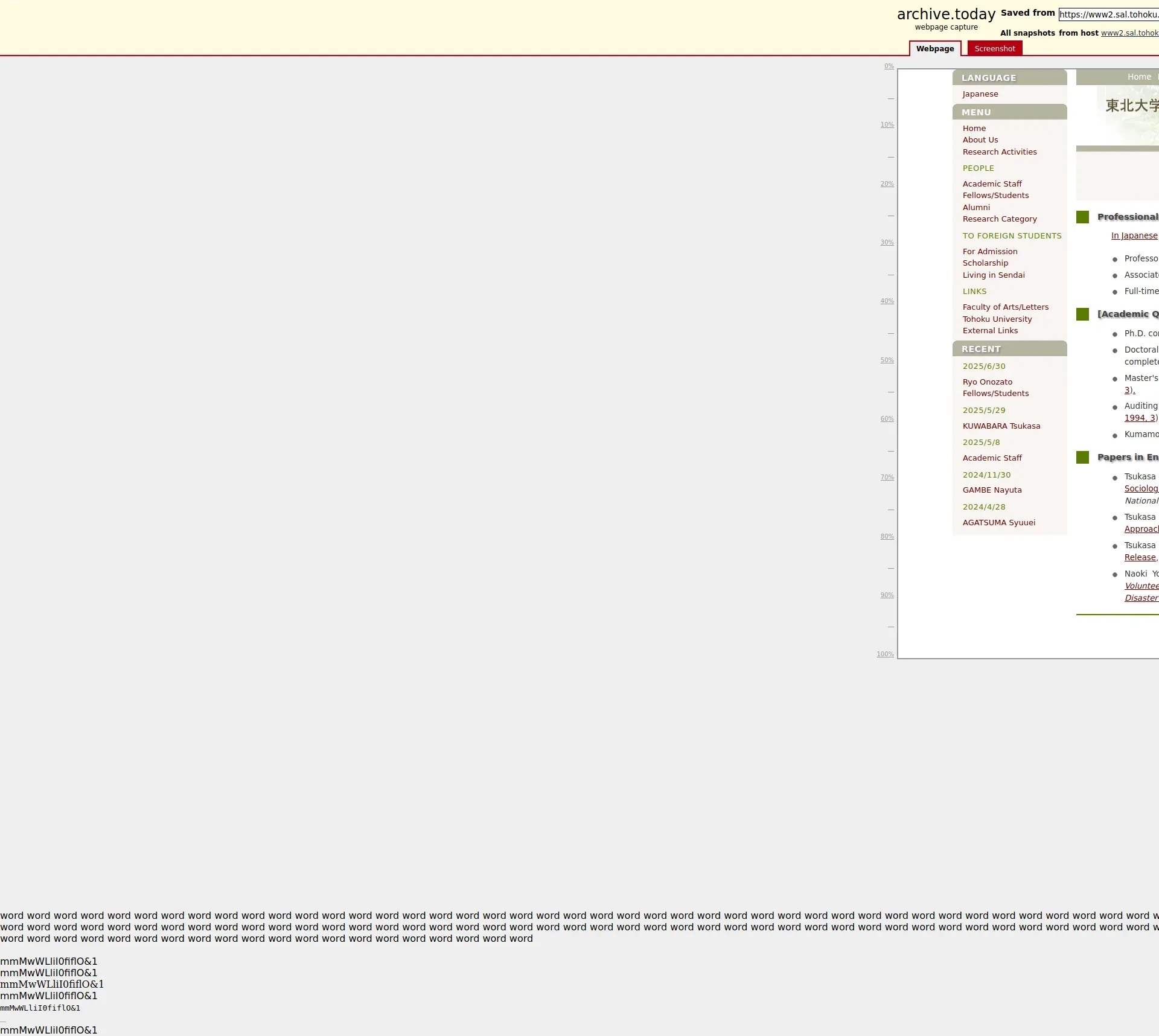This screenshot has height=1036, width=1159.
Task: Open Research Activities menu entry
Action: tap(999, 152)
